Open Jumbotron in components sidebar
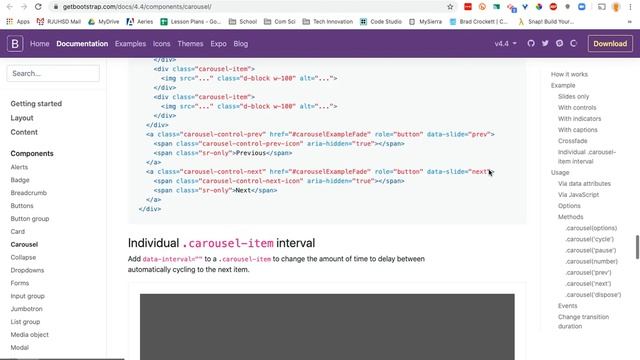640x360 pixels. [27, 309]
